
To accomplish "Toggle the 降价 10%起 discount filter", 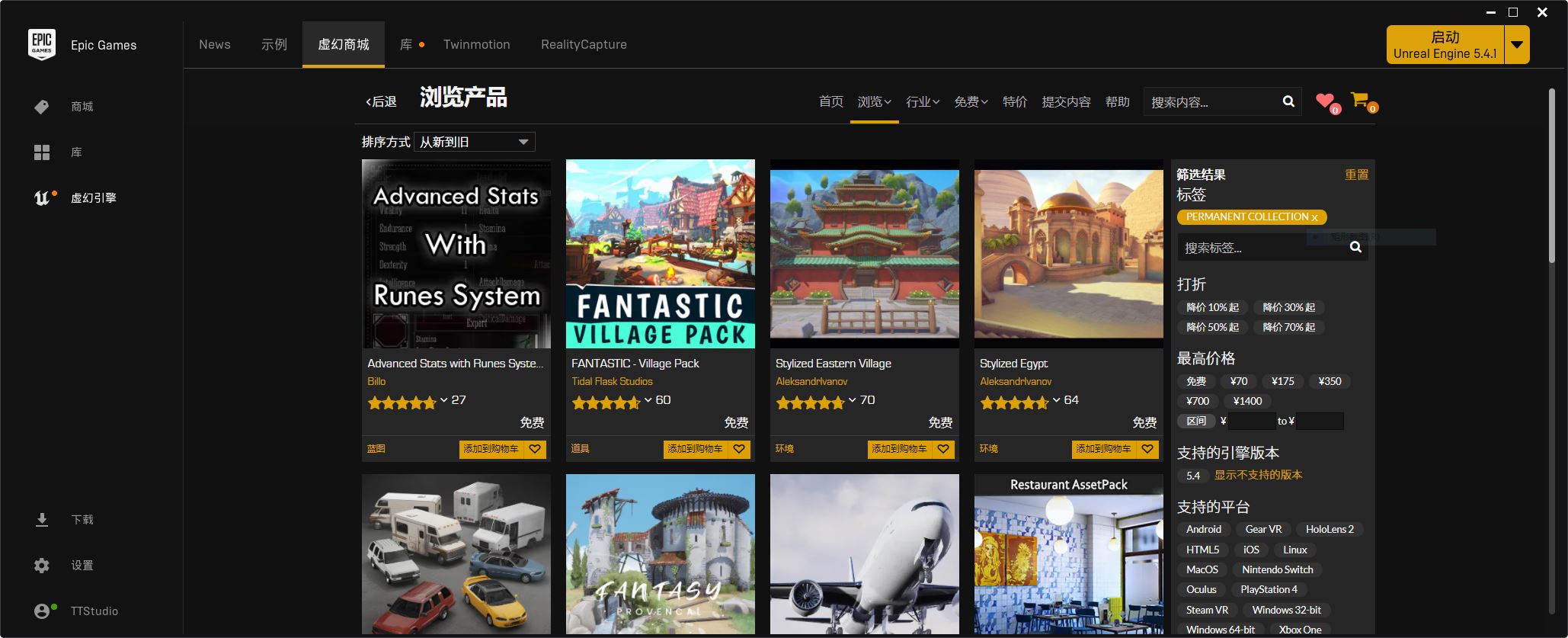I will 1212,307.
